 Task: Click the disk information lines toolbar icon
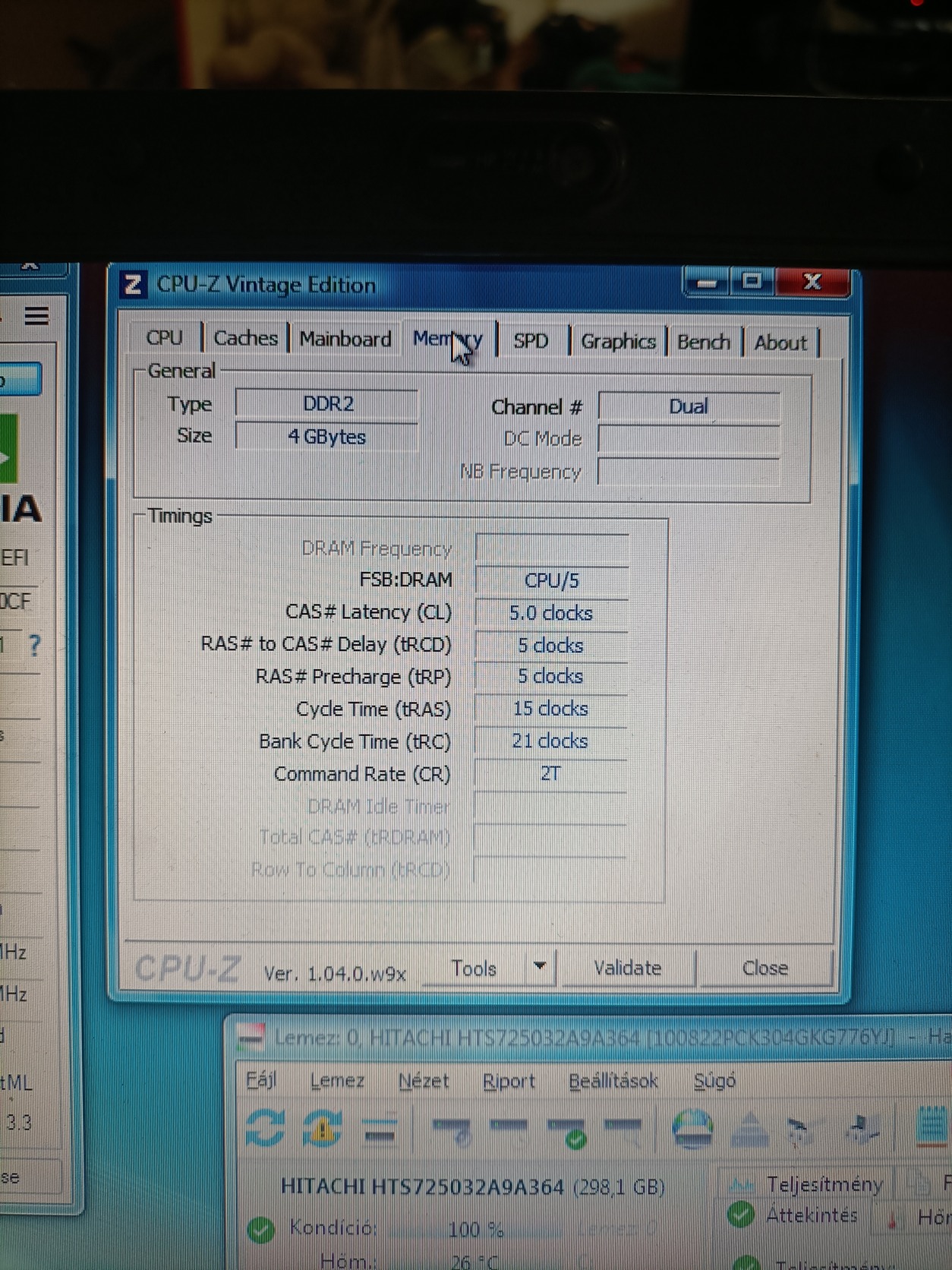pyautogui.click(x=380, y=1129)
